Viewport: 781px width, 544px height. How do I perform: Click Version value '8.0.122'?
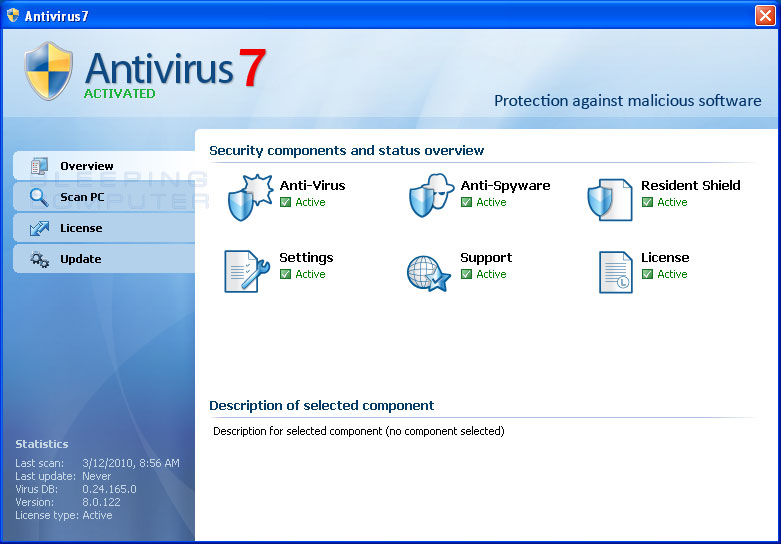click(x=101, y=502)
